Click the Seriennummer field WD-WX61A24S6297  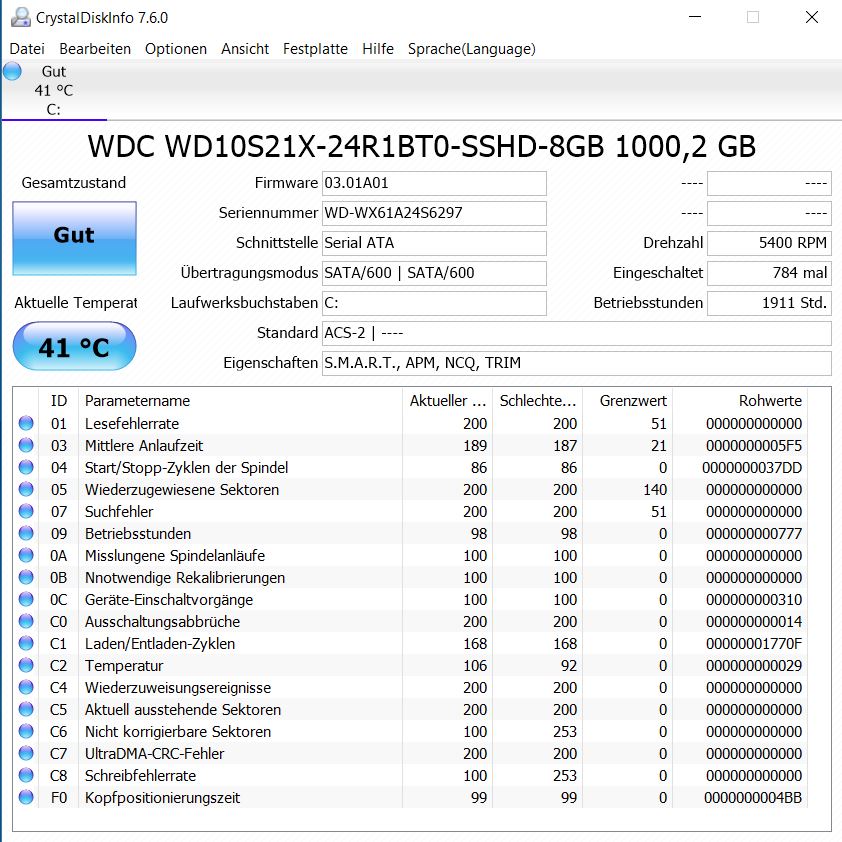pyautogui.click(x=434, y=213)
